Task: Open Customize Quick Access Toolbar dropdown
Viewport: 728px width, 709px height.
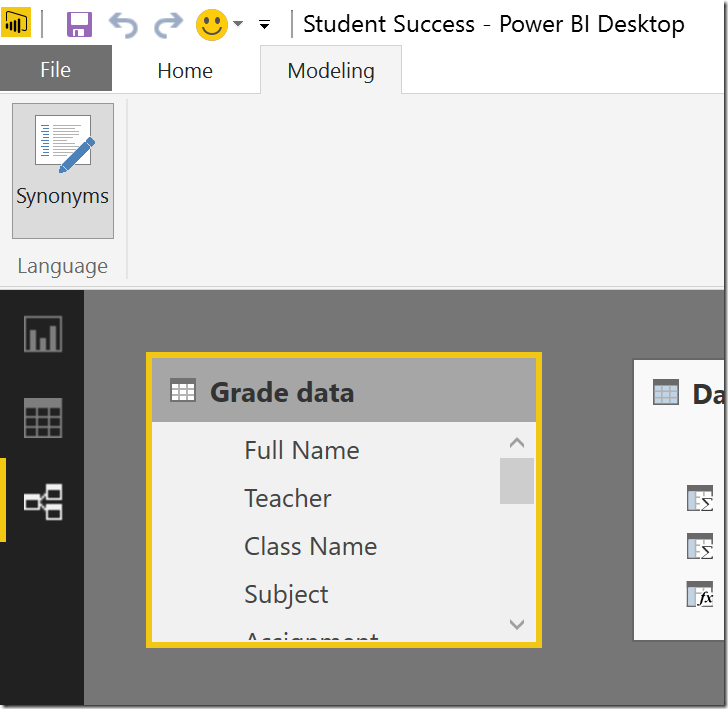Action: pos(265,24)
